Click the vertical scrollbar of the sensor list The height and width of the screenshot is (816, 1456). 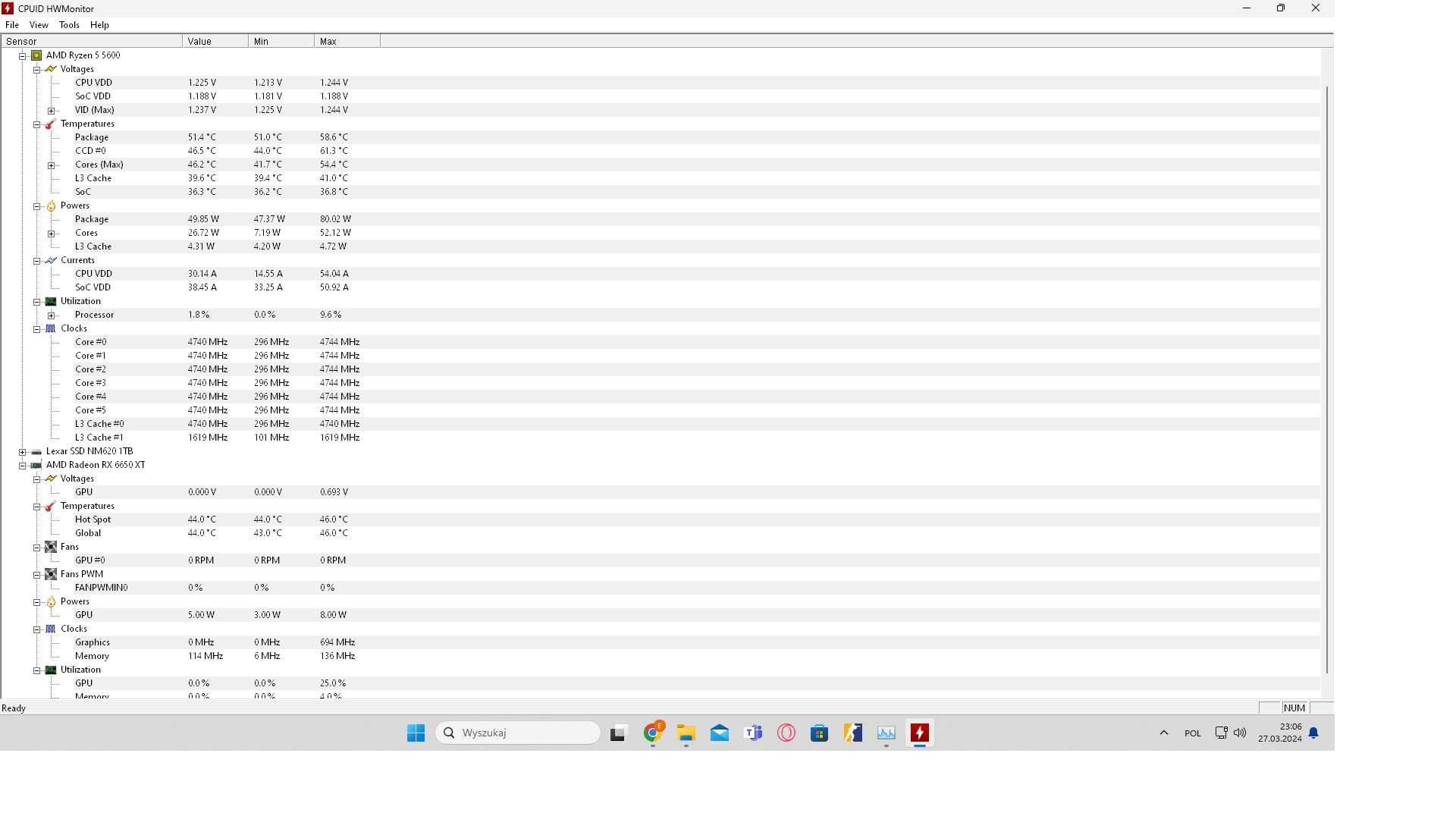(1326, 379)
